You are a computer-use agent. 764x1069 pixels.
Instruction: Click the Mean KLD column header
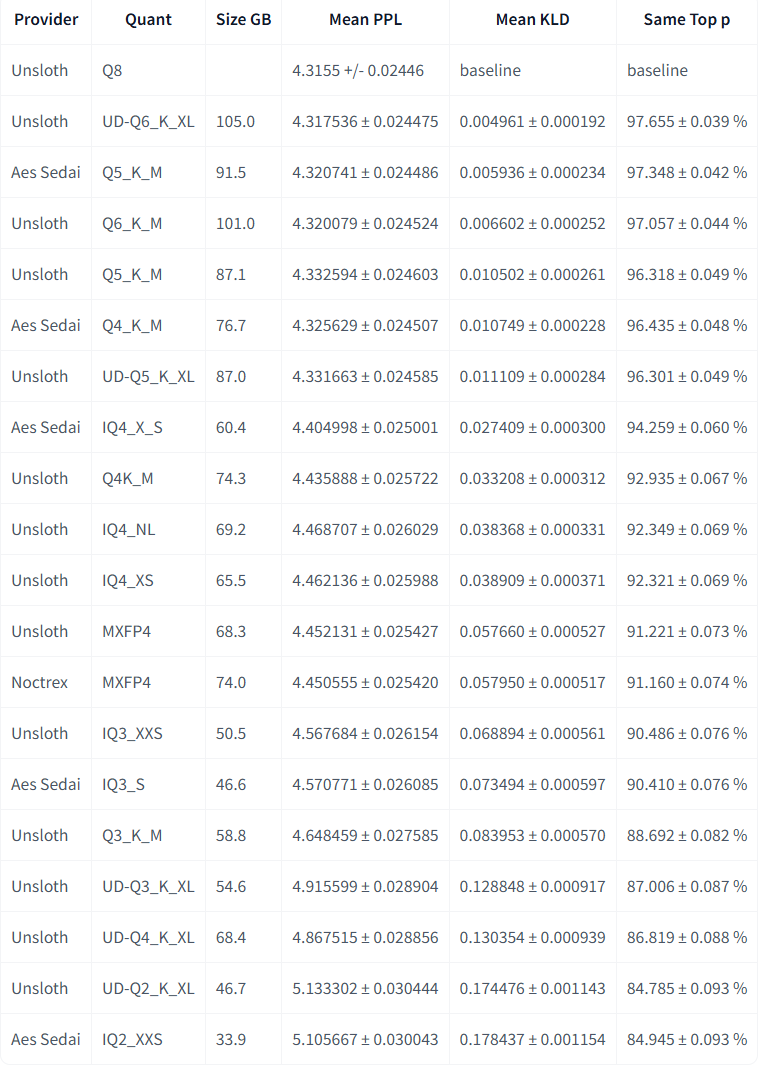click(532, 20)
